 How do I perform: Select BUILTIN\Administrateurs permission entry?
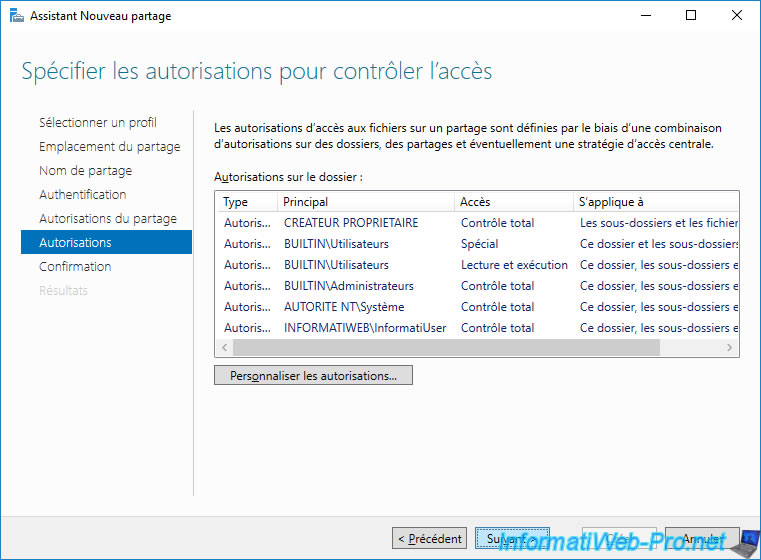point(348,286)
